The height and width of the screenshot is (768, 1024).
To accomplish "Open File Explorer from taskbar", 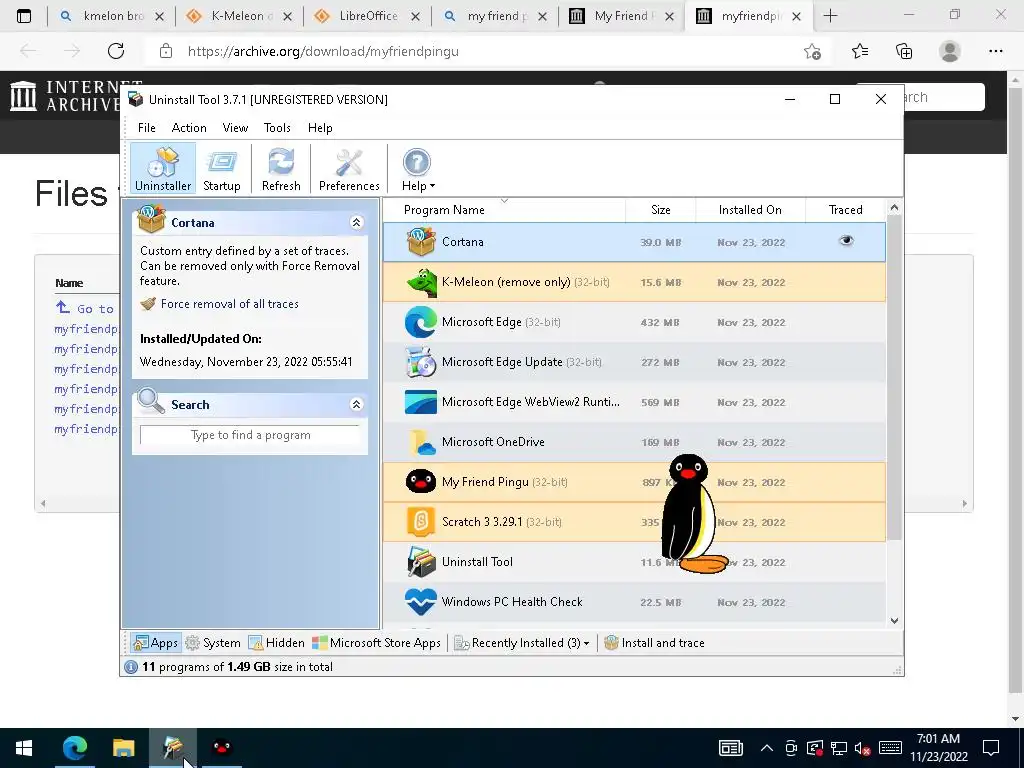I will tap(123, 748).
